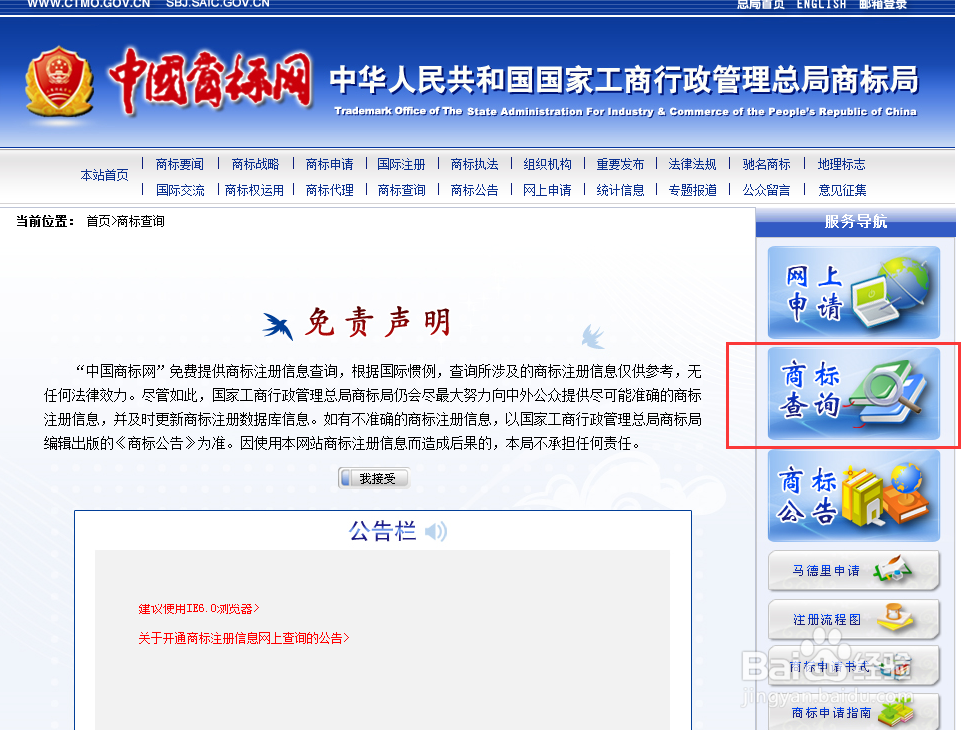Click the 邮箱登录 top link

click(883, 4)
